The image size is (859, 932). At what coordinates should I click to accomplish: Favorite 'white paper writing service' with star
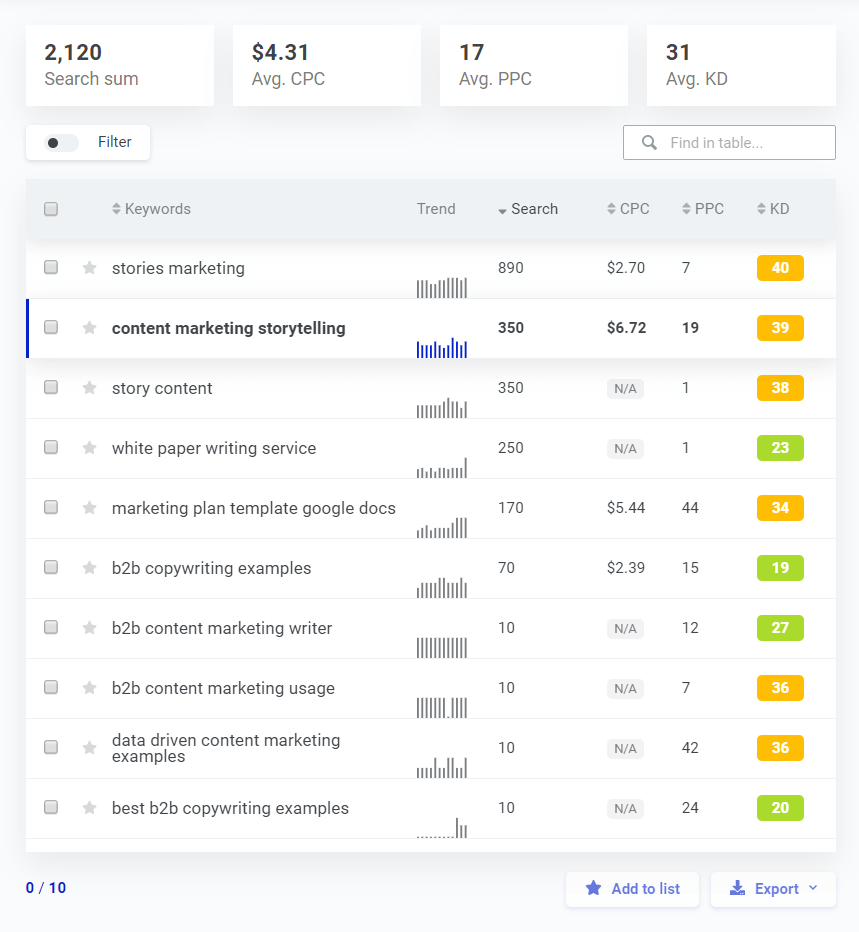tap(90, 448)
